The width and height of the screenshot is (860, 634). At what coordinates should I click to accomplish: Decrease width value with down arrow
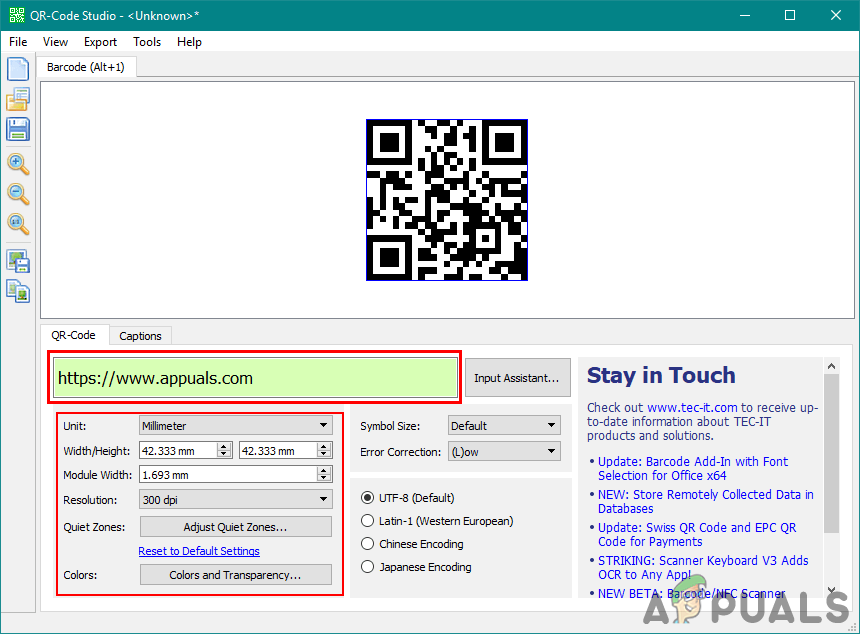[x=223, y=454]
